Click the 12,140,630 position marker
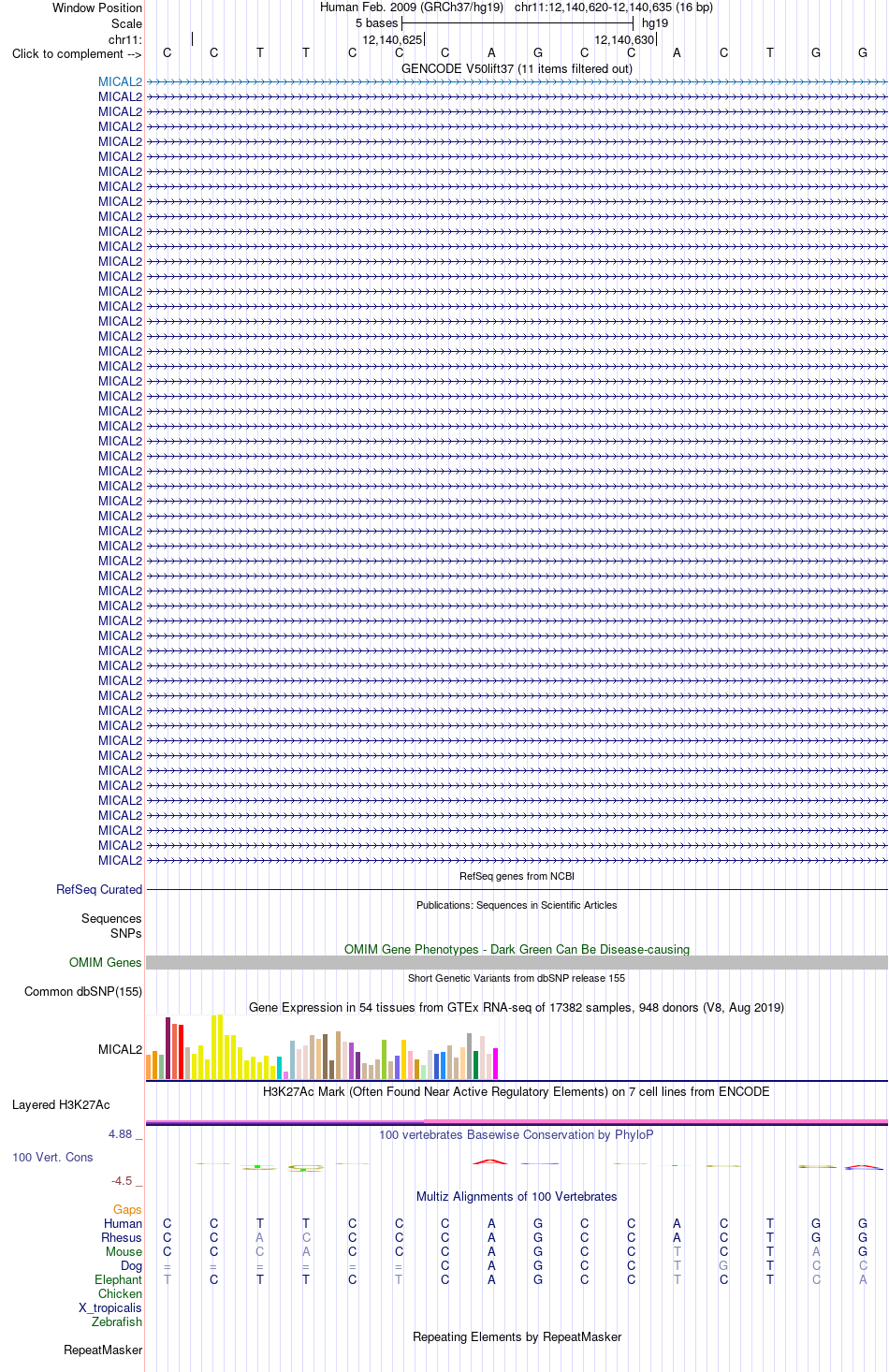The height and width of the screenshot is (1372, 889). coord(624,39)
